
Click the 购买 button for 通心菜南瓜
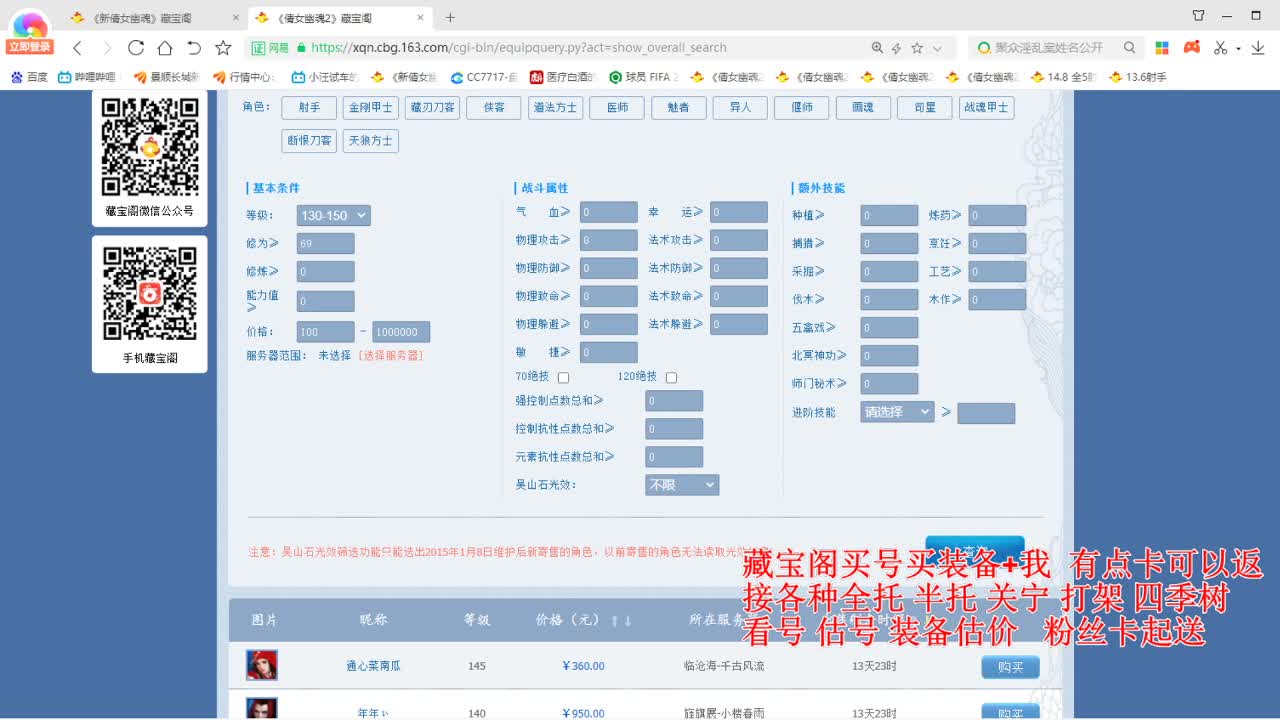tap(1009, 666)
